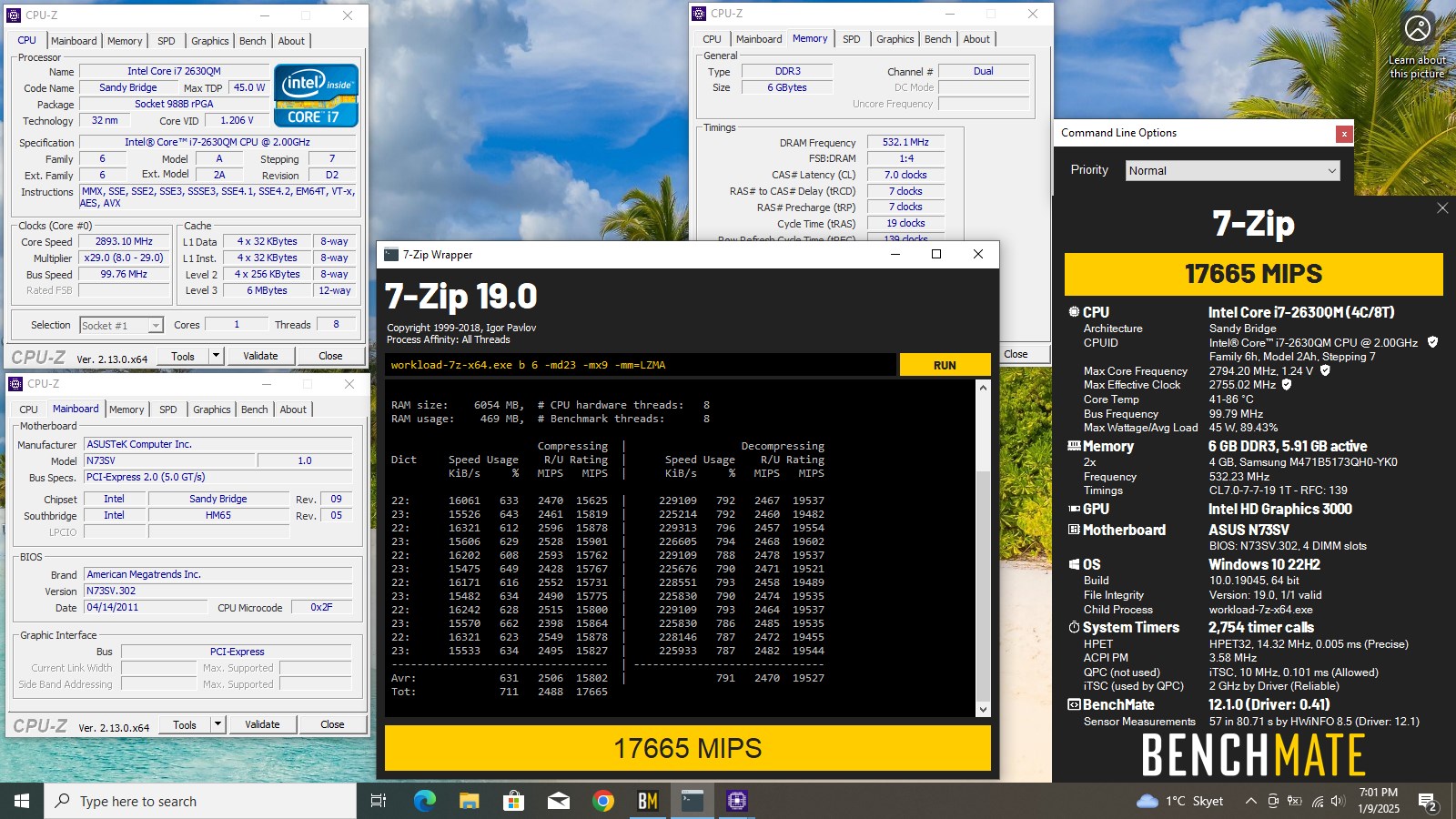The image size is (1456, 819).
Task: Click the 7-Zip output scrollbar down arrow
Action: click(x=983, y=710)
